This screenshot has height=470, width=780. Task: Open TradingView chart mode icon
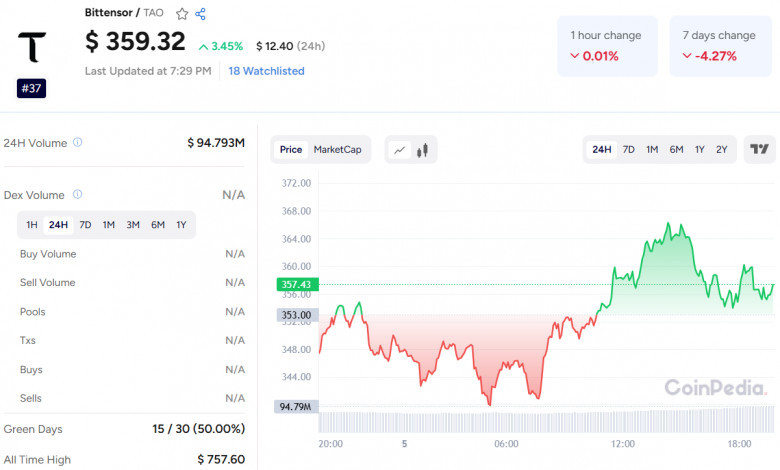tap(759, 149)
